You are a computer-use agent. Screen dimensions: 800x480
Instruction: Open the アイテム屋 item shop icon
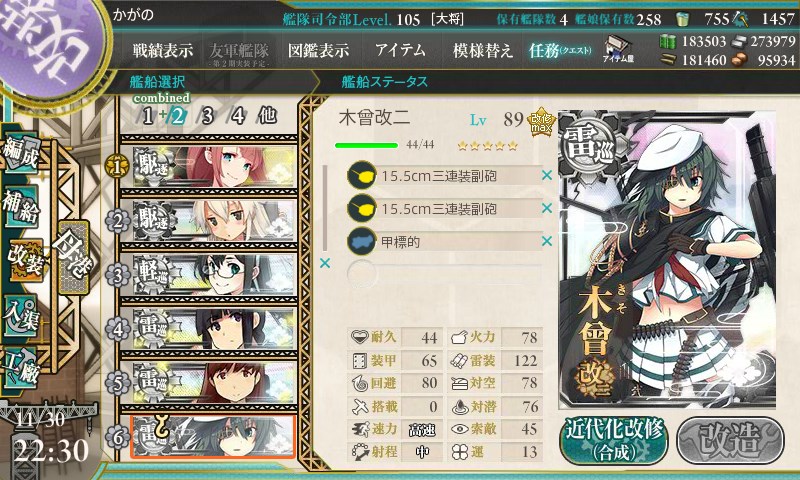click(618, 49)
